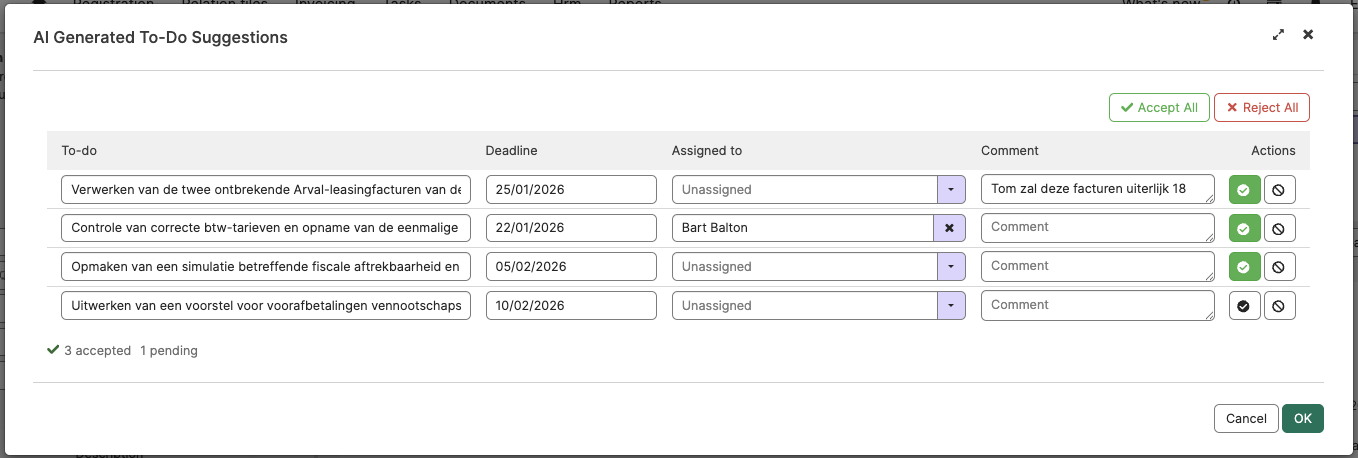This screenshot has height=458, width=1358.
Task: Open assignee dropdown for Uitwerken voorstel row
Action: coord(950,306)
